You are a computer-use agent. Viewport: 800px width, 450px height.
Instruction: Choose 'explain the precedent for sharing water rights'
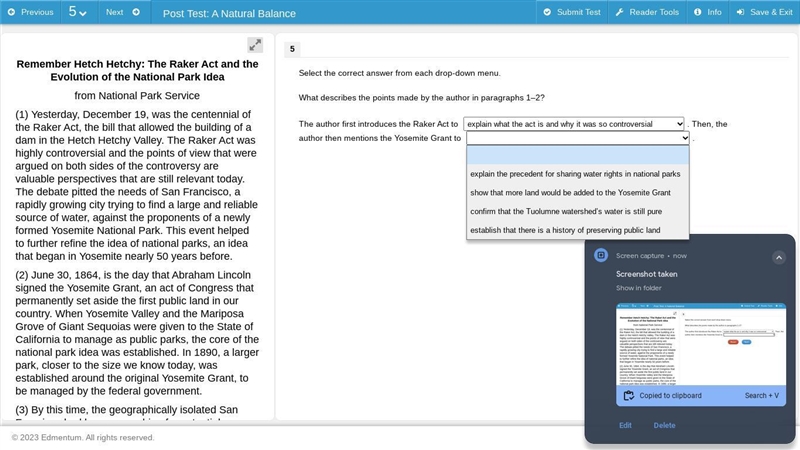578,174
